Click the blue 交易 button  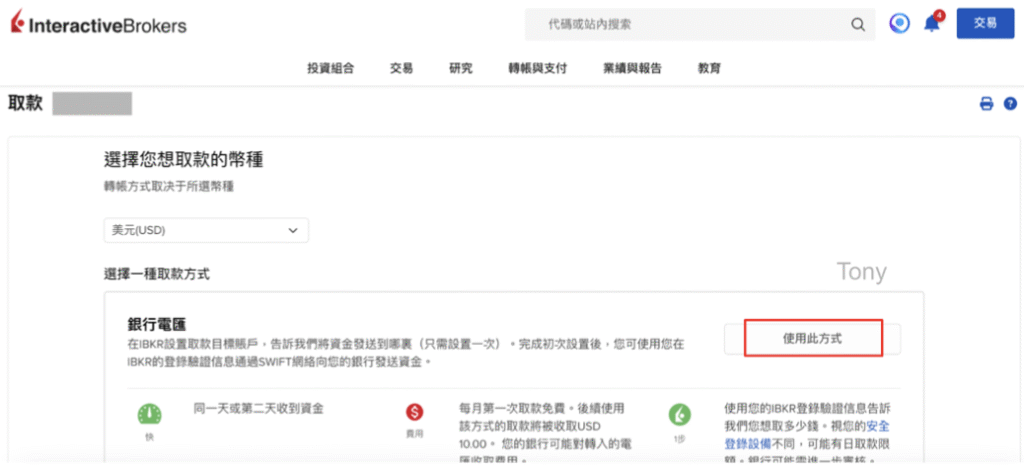coord(985,24)
